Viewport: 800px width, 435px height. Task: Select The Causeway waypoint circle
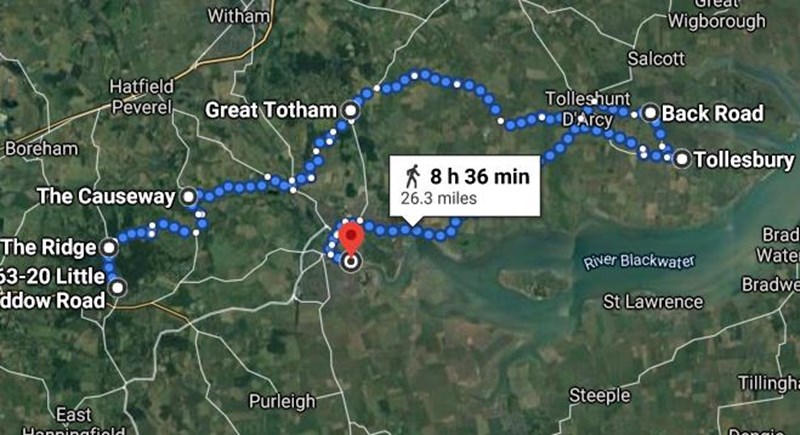point(189,196)
